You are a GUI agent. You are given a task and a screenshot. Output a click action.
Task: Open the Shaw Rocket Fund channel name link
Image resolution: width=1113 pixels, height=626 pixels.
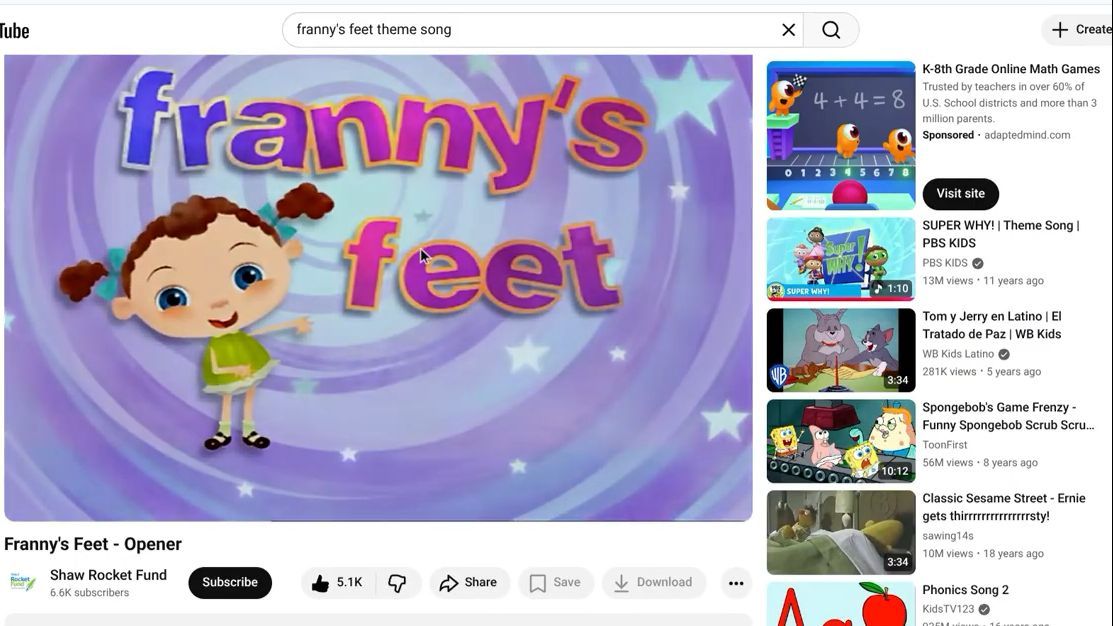[108, 575]
